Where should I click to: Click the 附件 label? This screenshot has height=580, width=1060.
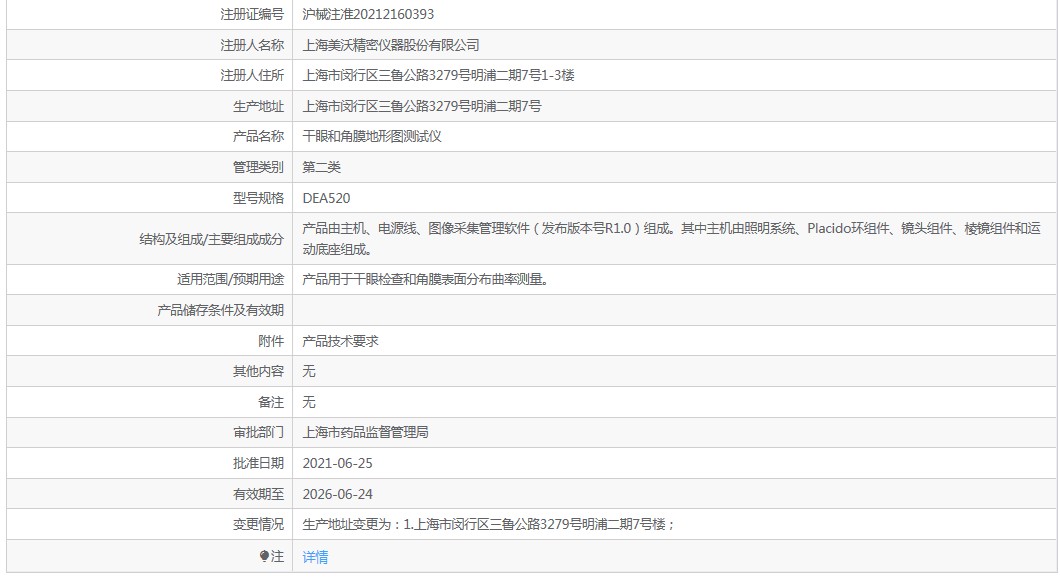[x=271, y=341]
